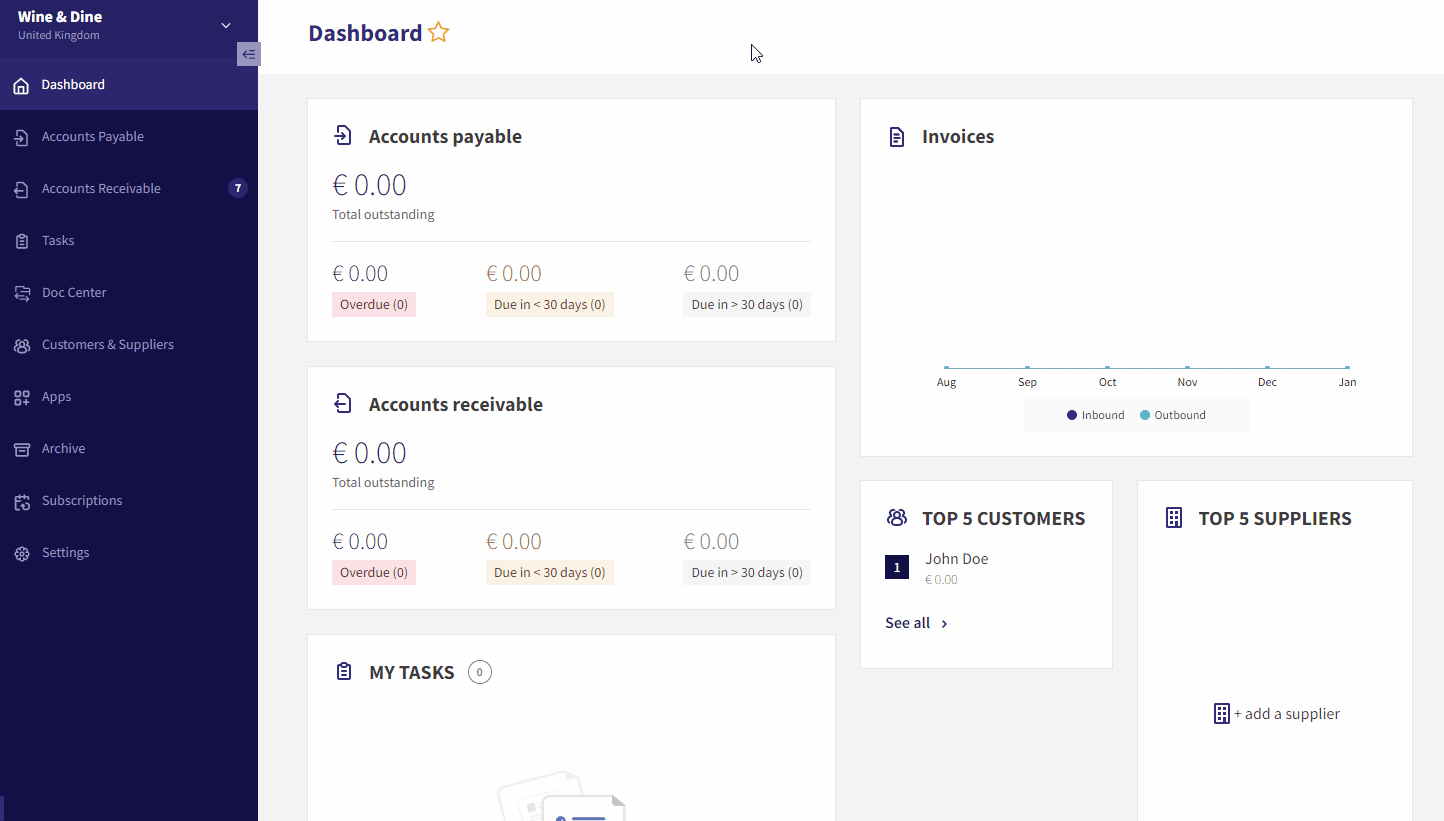
Task: Click the My Tasks count badge showing 0
Action: pyautogui.click(x=480, y=673)
